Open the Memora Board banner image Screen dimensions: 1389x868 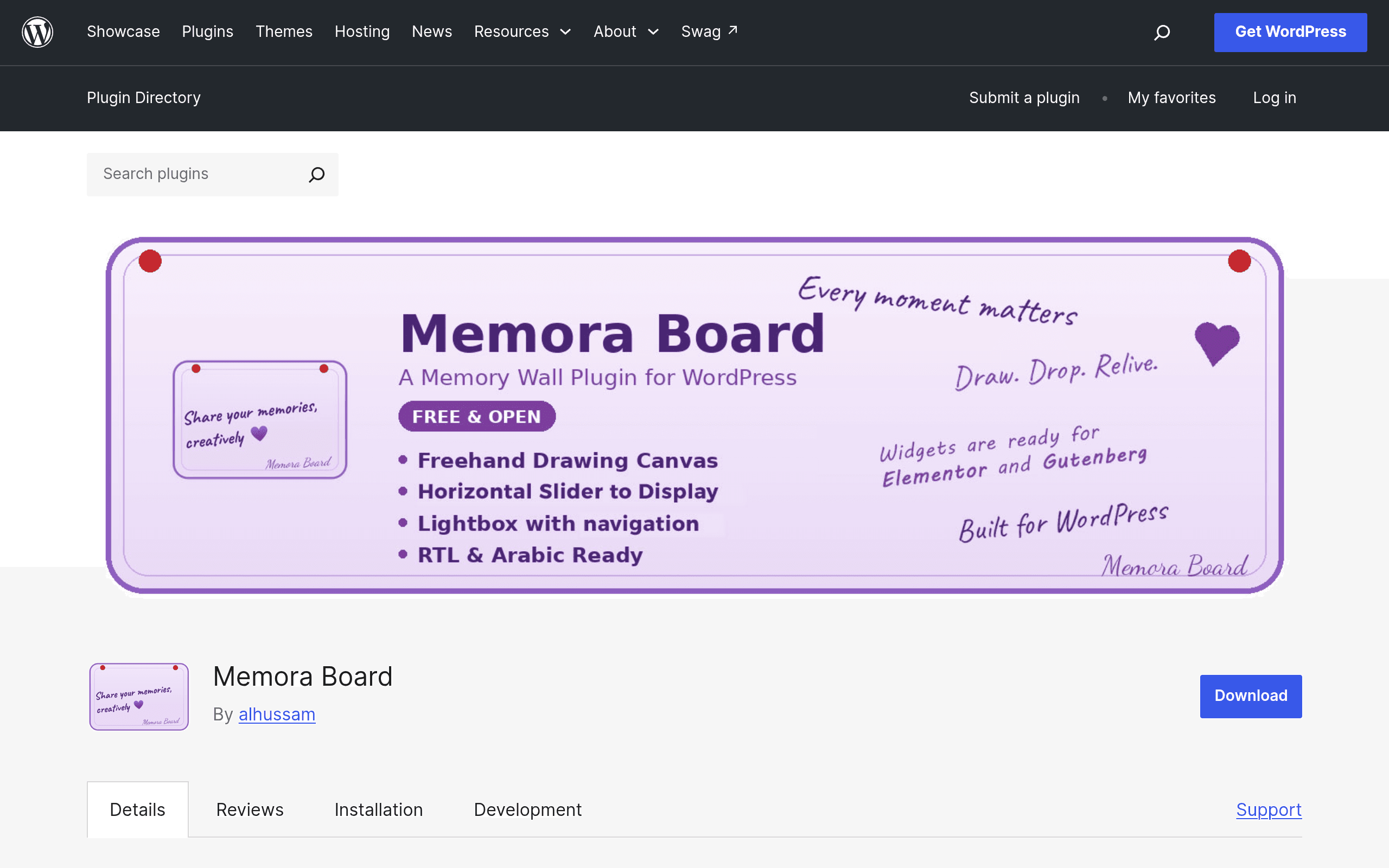[694, 416]
